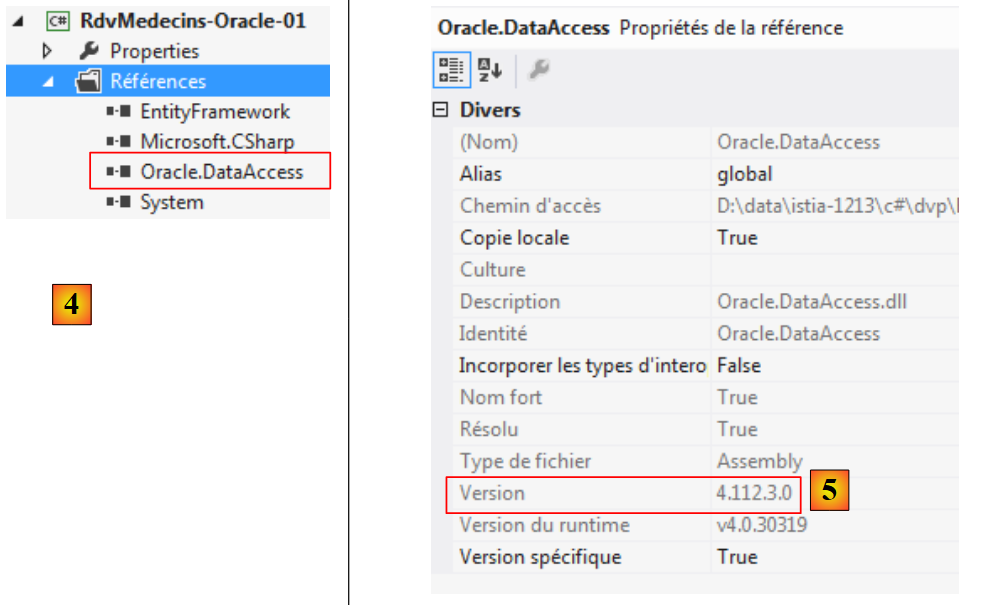Collapse the Références node arrow
Viewport: 987px width, 605px height.
(x=47, y=83)
